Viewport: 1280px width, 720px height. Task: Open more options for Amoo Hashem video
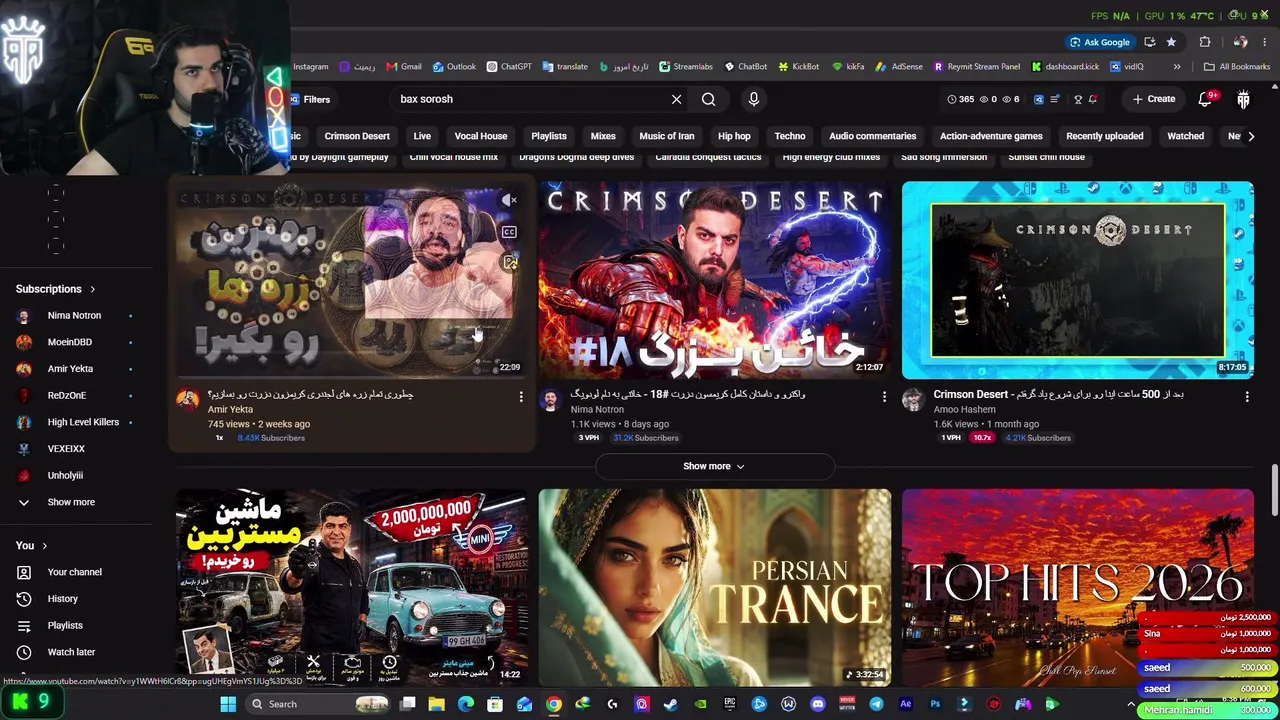click(1247, 397)
